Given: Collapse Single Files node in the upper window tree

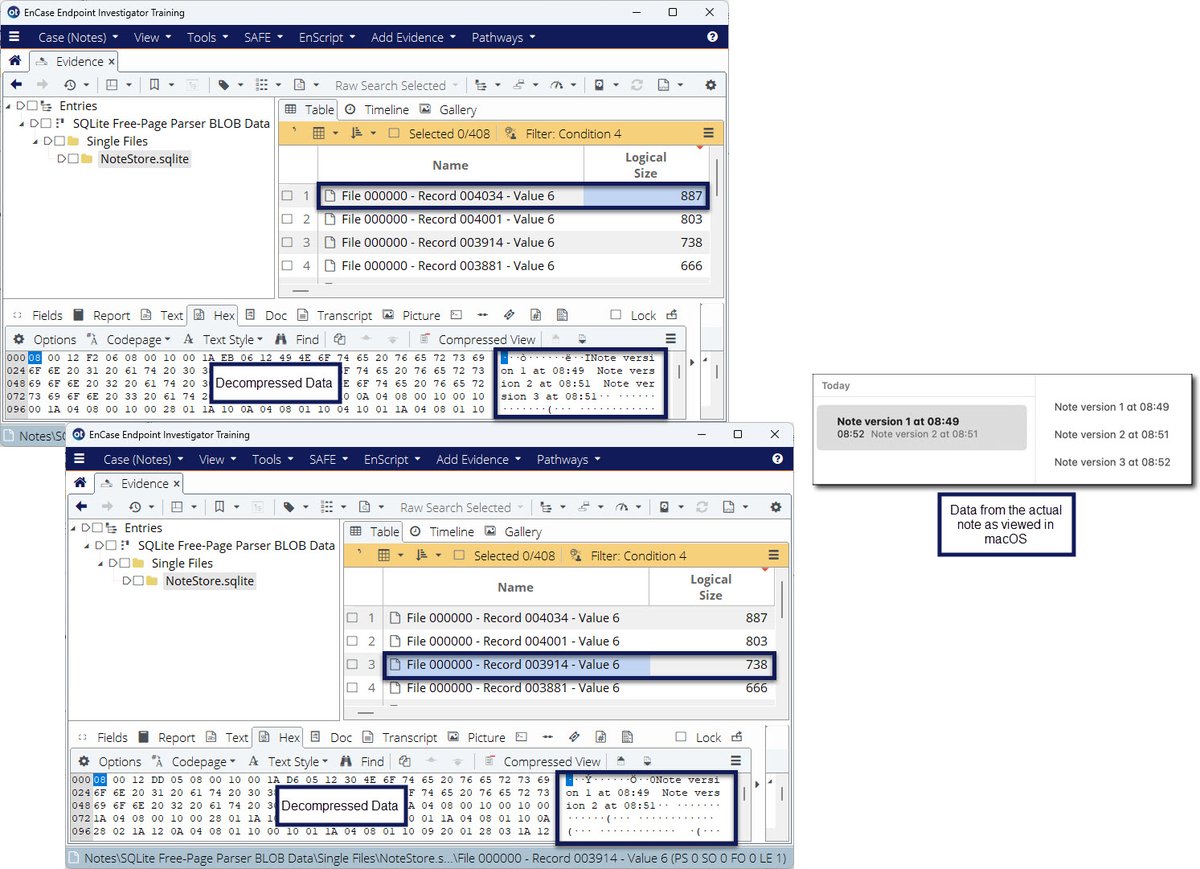Looking at the screenshot, I should 36,142.
